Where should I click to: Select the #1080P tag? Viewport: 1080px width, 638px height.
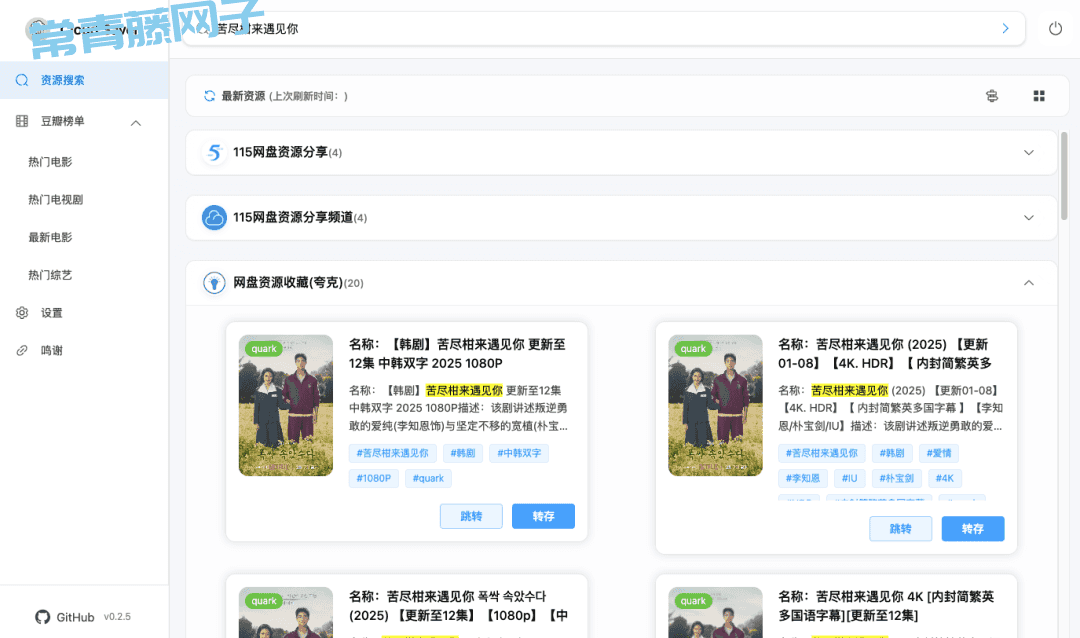point(374,478)
